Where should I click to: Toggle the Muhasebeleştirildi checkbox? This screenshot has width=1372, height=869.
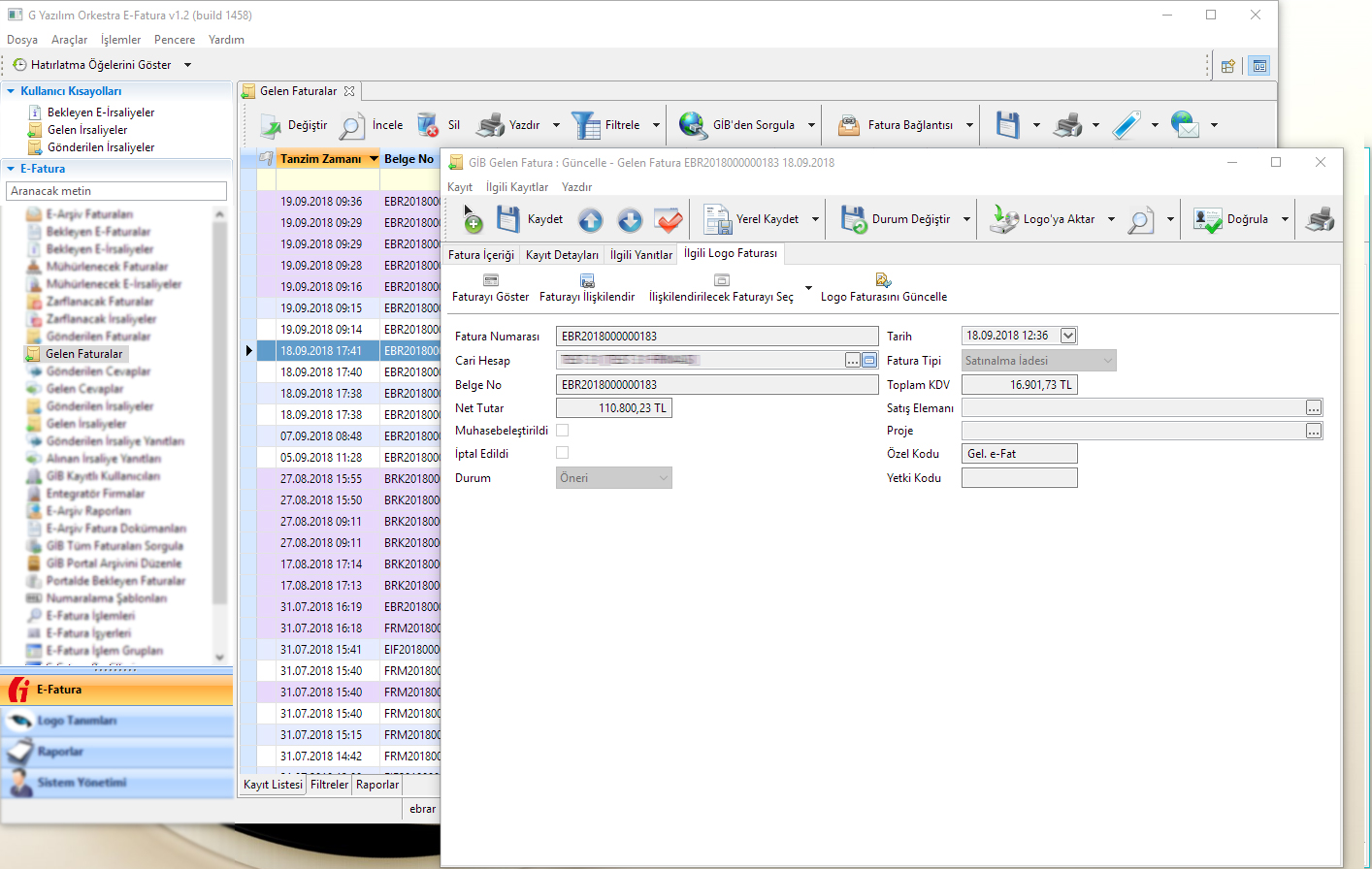[x=563, y=431]
